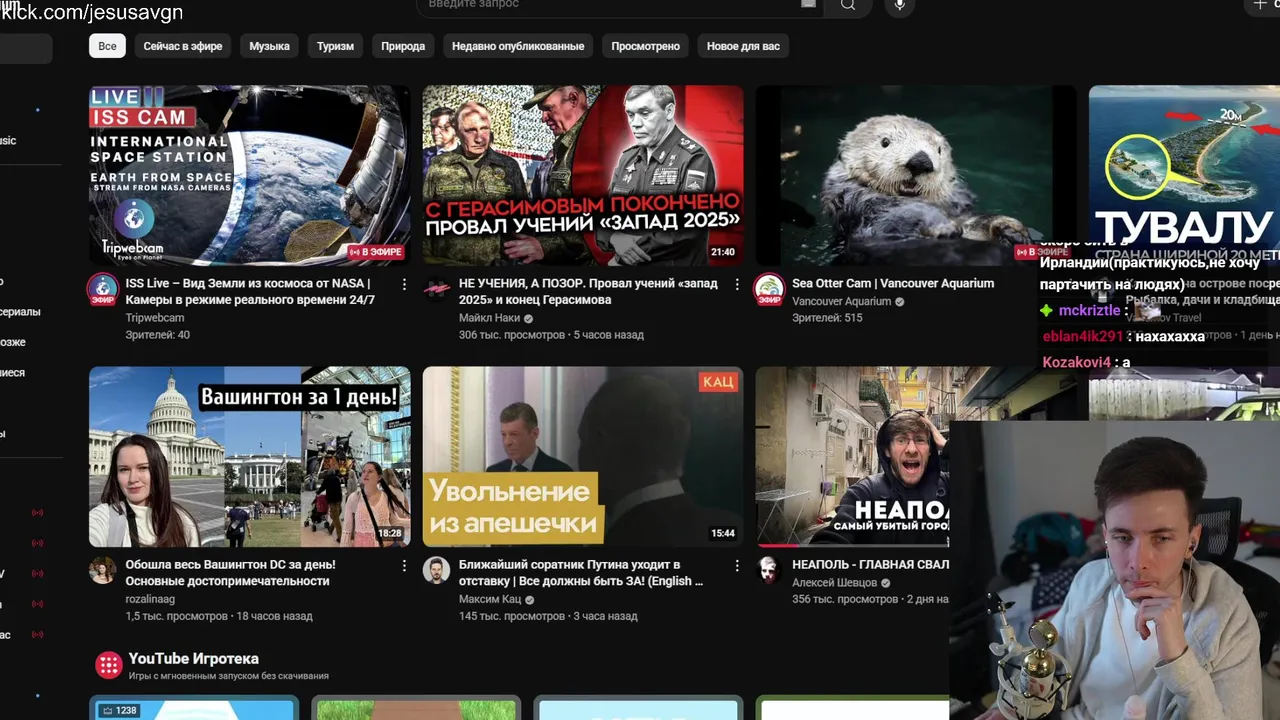1280x720 pixels.
Task: Click the create '+' button at top right
Action: pos(1259,5)
